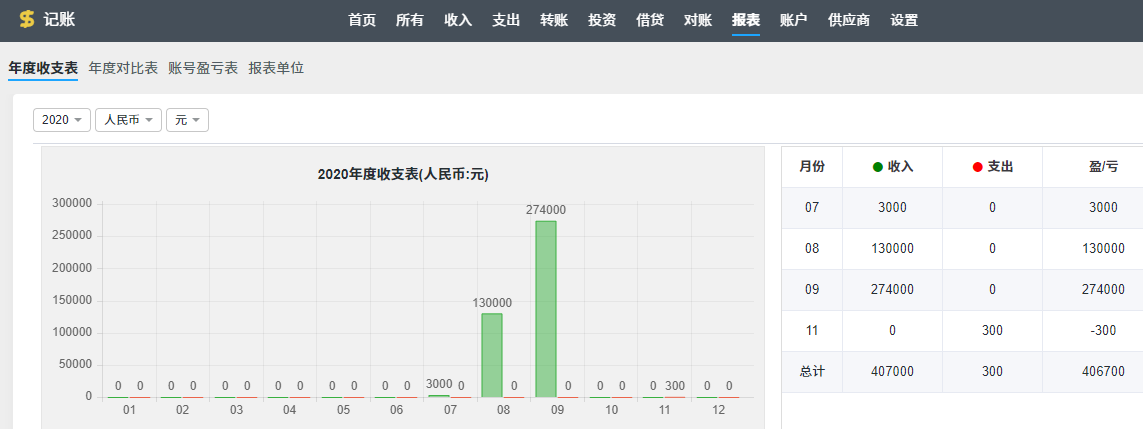Open the 收入 menu item

[458, 20]
